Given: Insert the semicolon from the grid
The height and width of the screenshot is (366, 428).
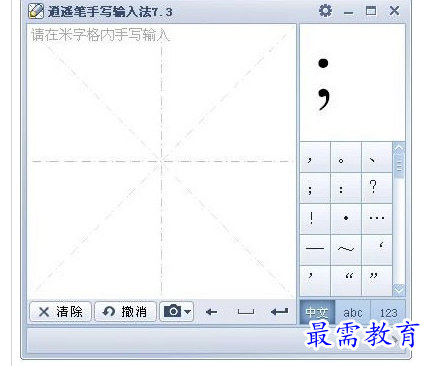Looking at the screenshot, I should tap(315, 188).
